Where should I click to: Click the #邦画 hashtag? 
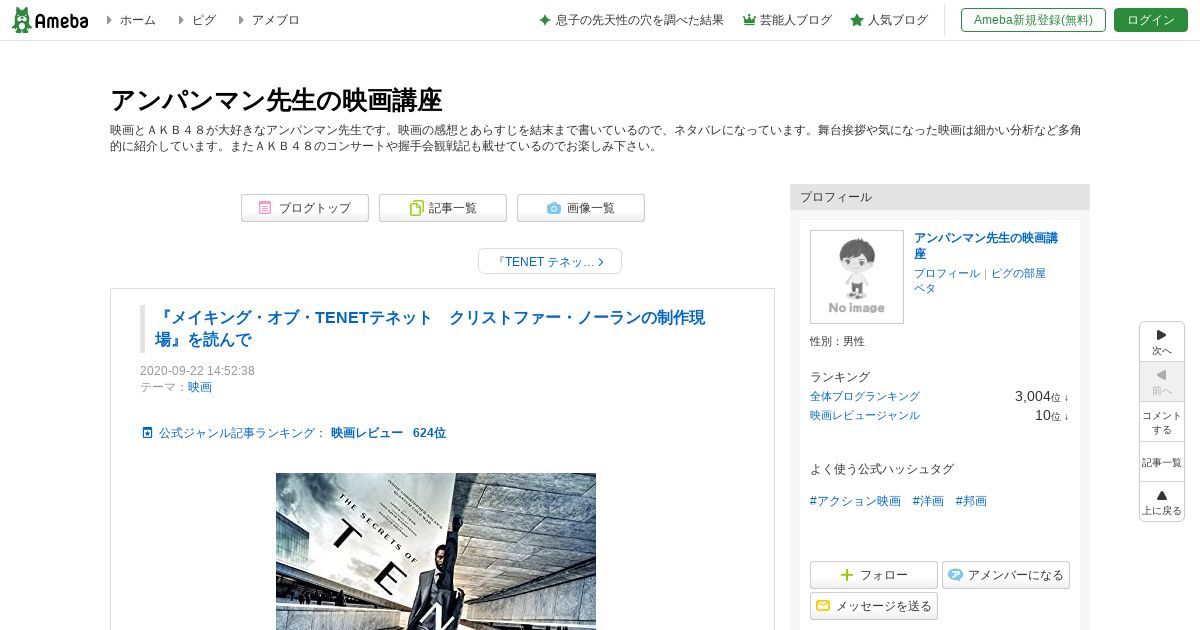tap(971, 501)
